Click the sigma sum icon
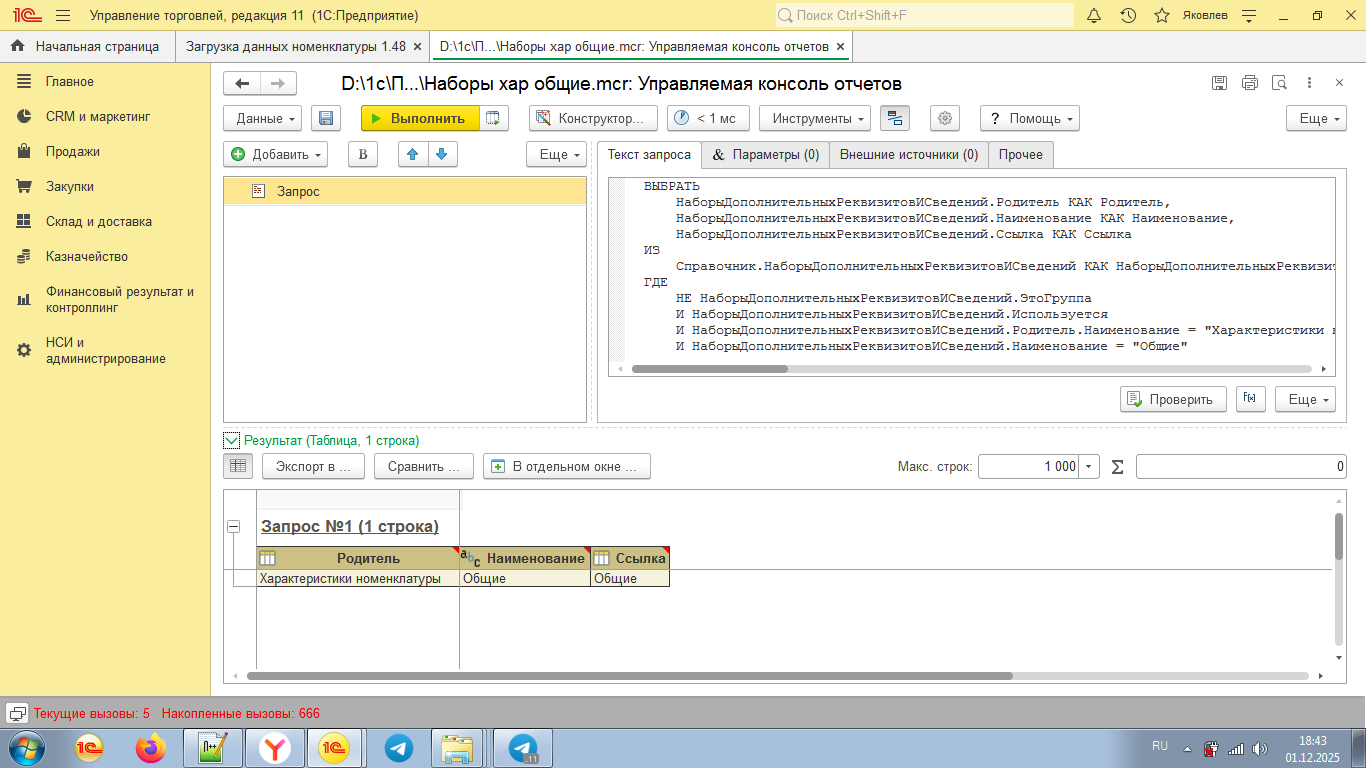1366x768 pixels. click(1117, 467)
